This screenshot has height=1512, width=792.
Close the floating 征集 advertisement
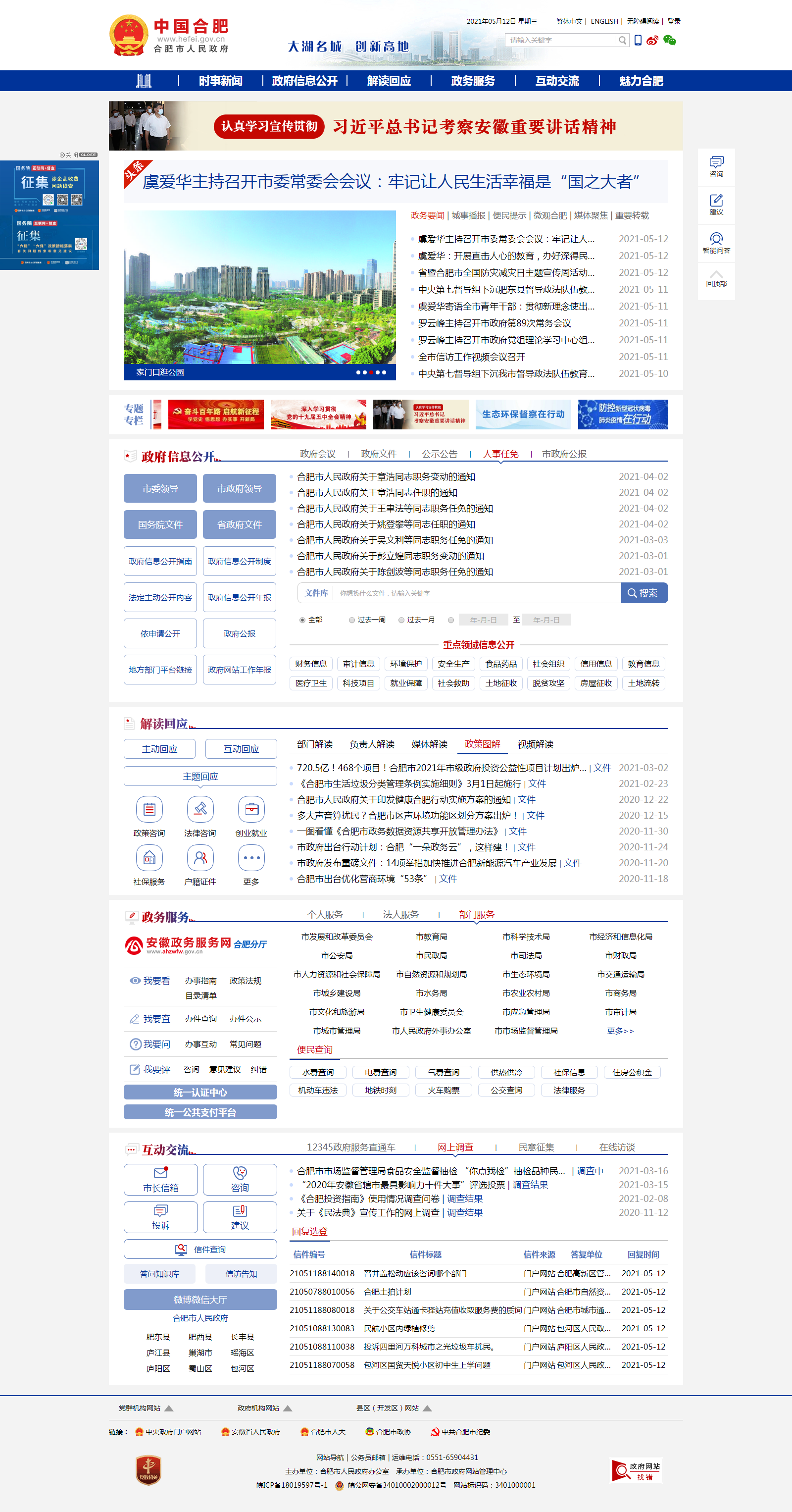[79, 155]
